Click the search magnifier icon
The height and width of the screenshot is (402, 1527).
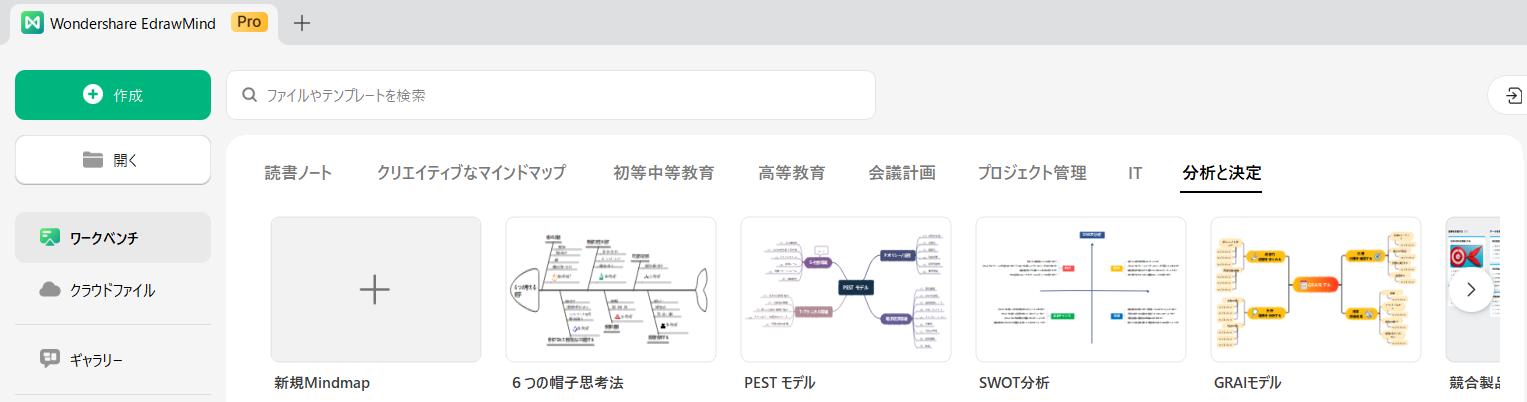tap(250, 95)
